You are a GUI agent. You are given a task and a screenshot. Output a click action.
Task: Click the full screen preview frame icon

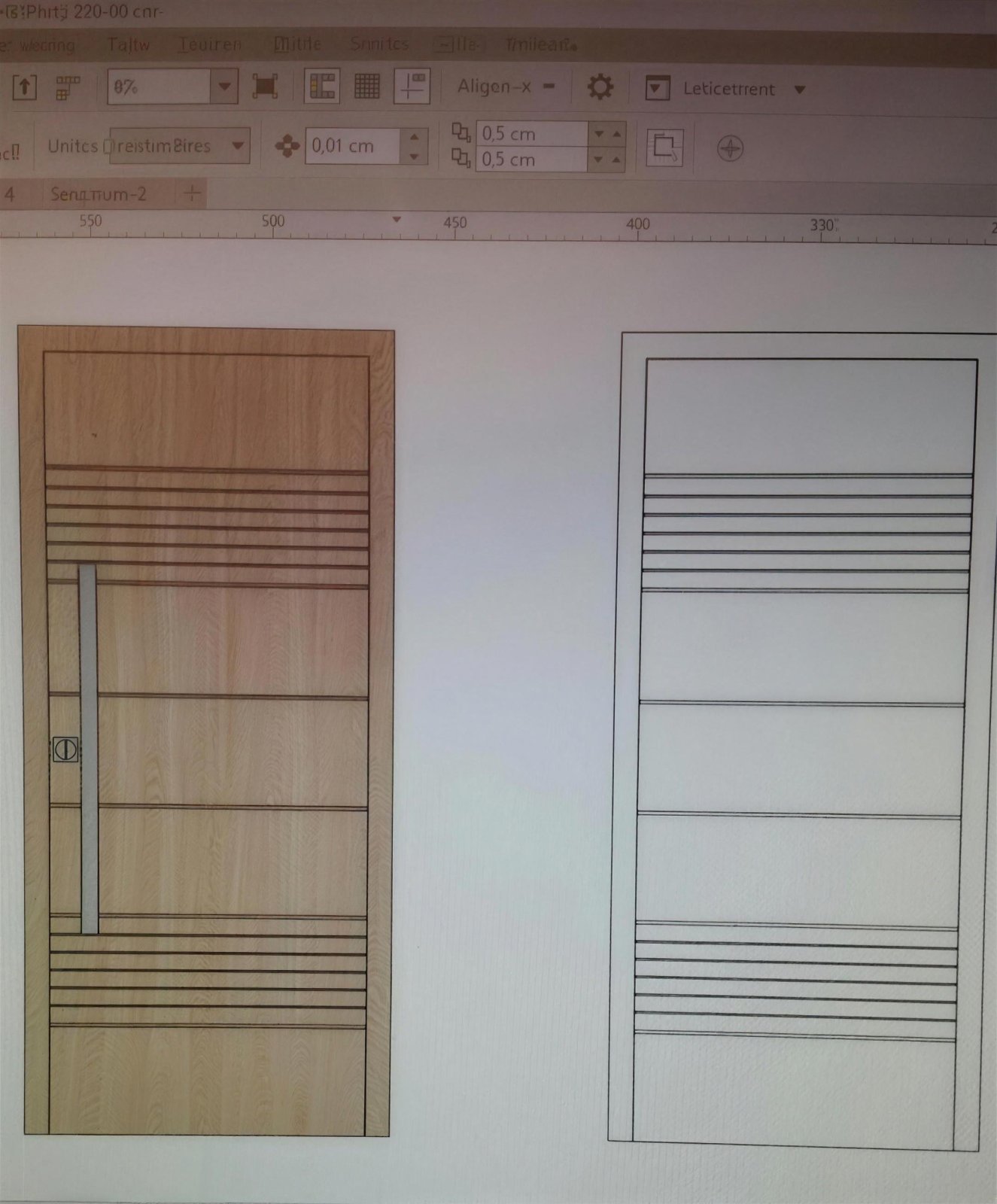(x=264, y=87)
